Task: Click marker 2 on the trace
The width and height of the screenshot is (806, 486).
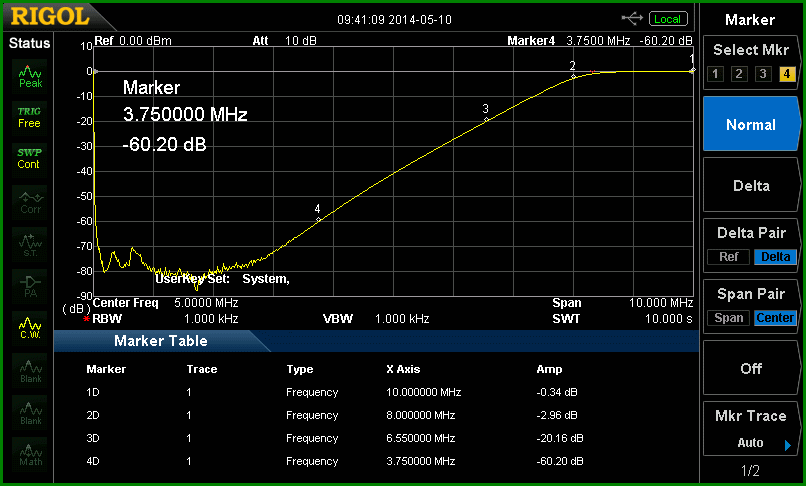Action: point(573,76)
